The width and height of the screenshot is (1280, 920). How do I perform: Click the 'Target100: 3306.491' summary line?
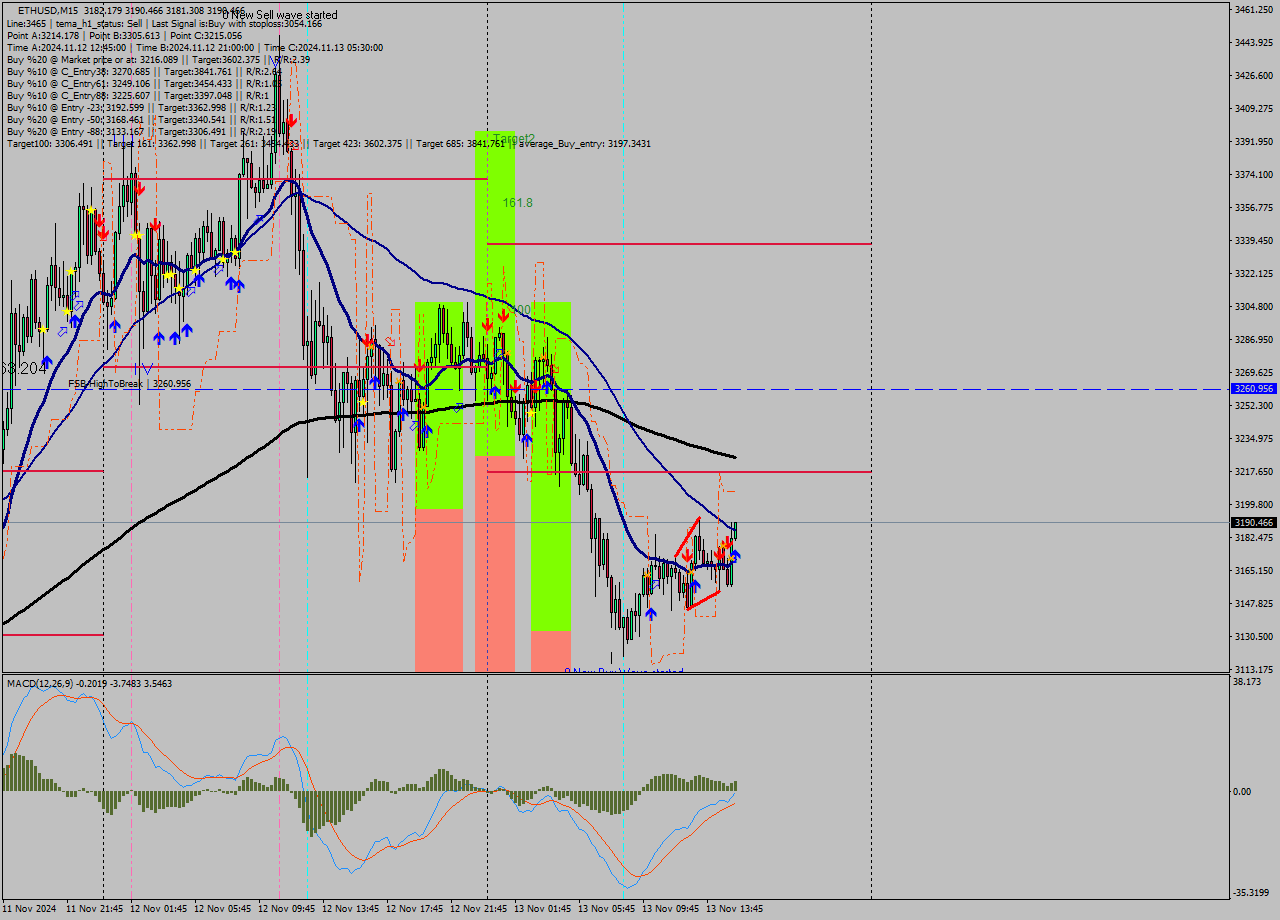(x=328, y=143)
